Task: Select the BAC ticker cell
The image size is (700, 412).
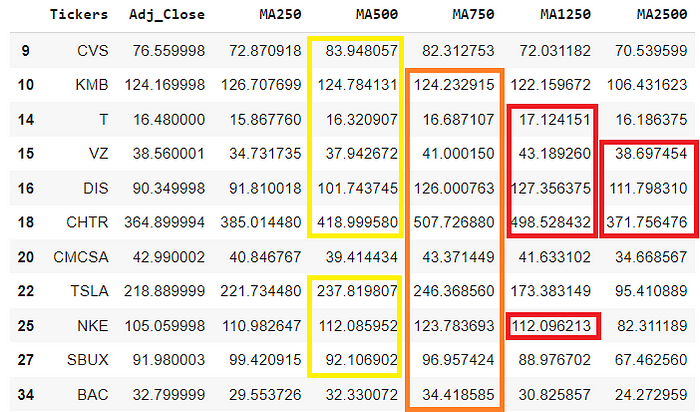Action: 93,395
